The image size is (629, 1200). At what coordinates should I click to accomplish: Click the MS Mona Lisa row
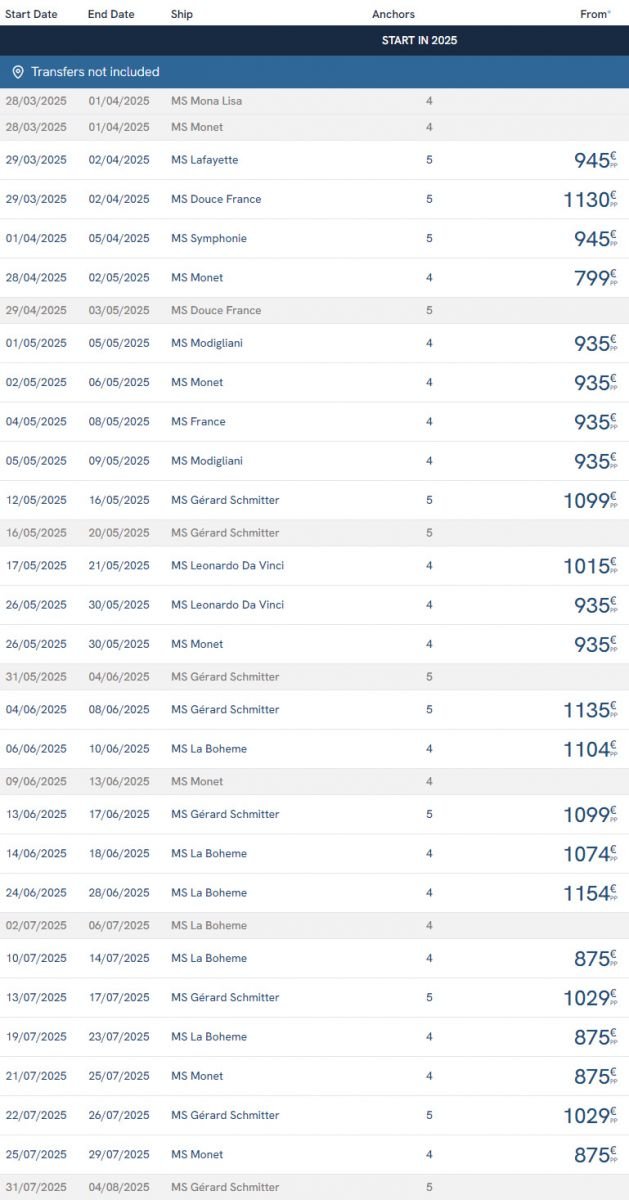(206, 101)
